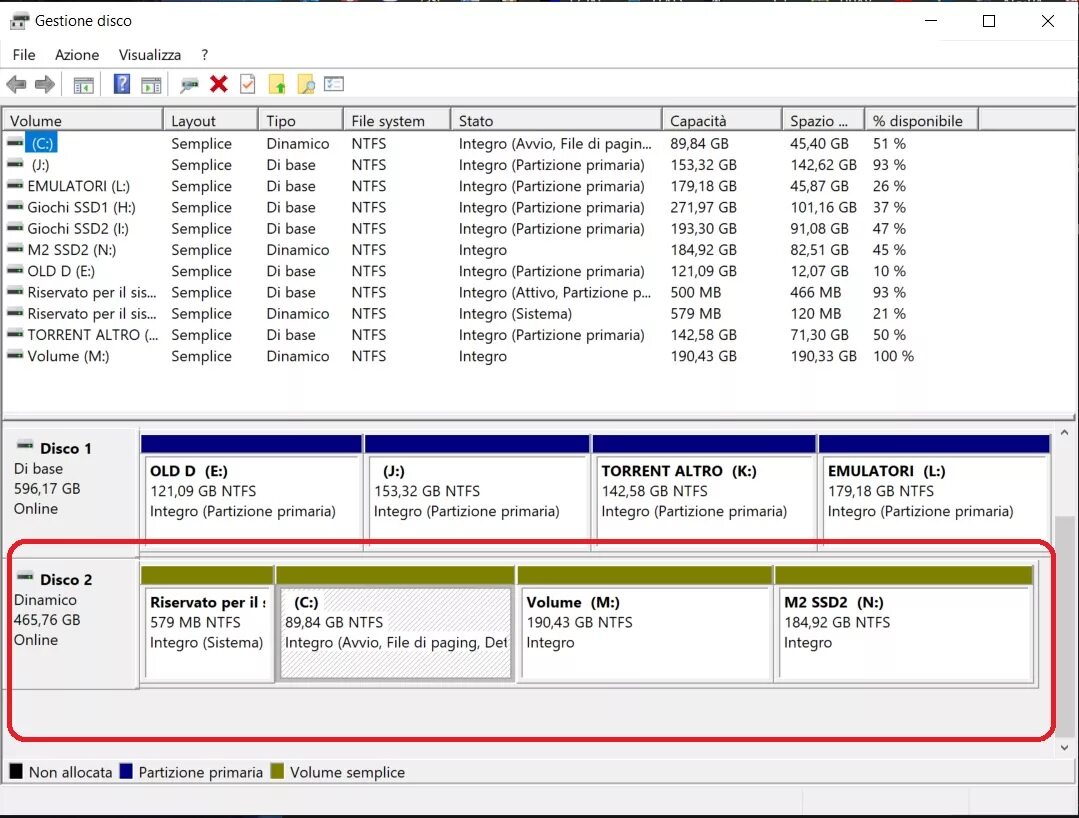The height and width of the screenshot is (818, 1079).
Task: Click the Back arrow toolbar icon
Action: pyautogui.click(x=16, y=85)
